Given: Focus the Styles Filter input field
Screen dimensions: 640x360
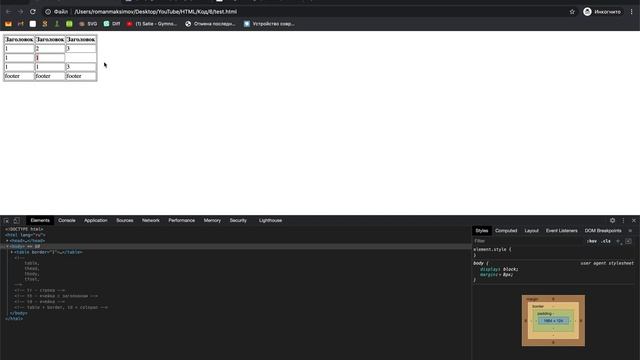Looking at the screenshot, I should [x=529, y=241].
